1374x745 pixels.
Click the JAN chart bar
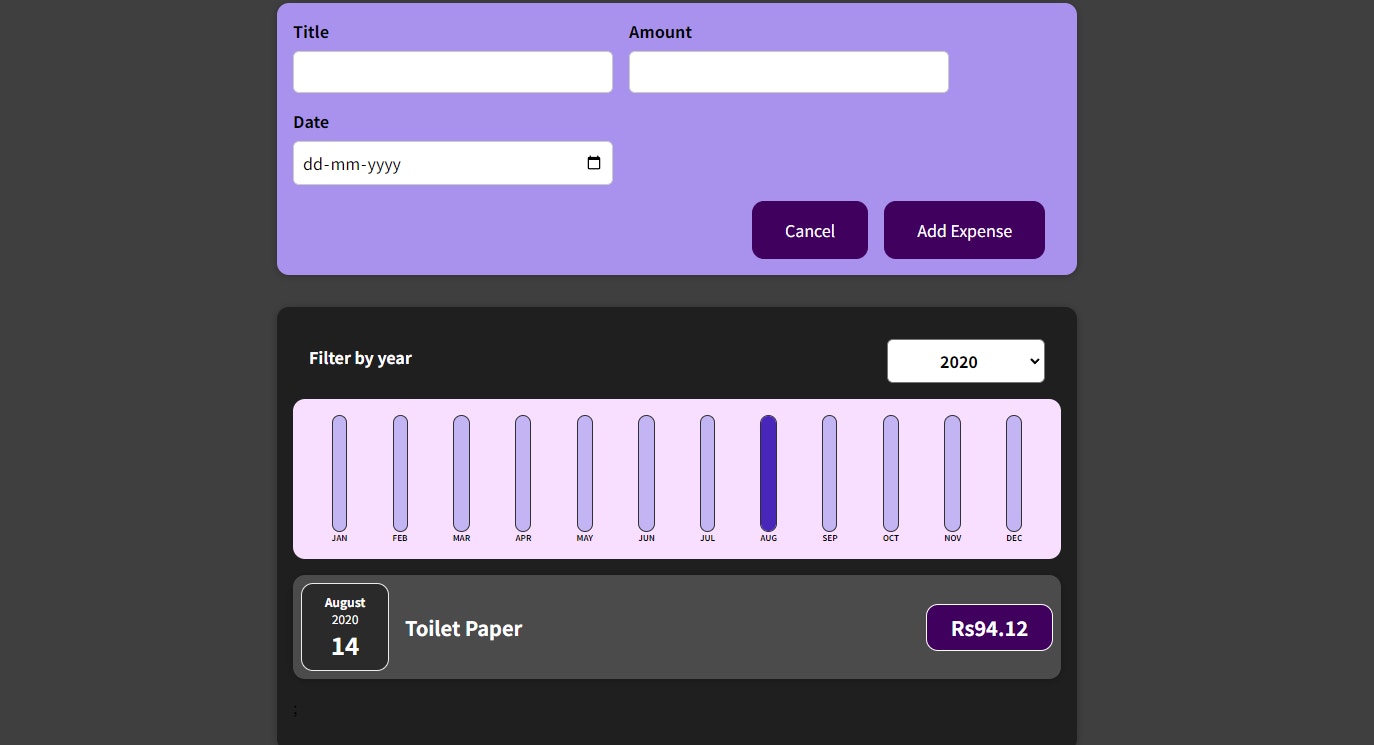(x=340, y=473)
